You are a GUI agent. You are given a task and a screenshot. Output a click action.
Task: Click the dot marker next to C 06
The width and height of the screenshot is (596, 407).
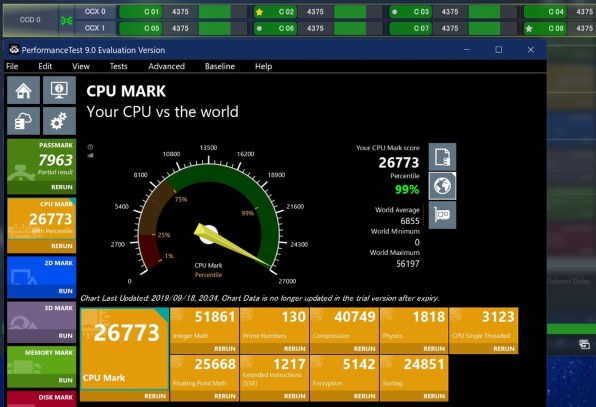click(x=259, y=29)
